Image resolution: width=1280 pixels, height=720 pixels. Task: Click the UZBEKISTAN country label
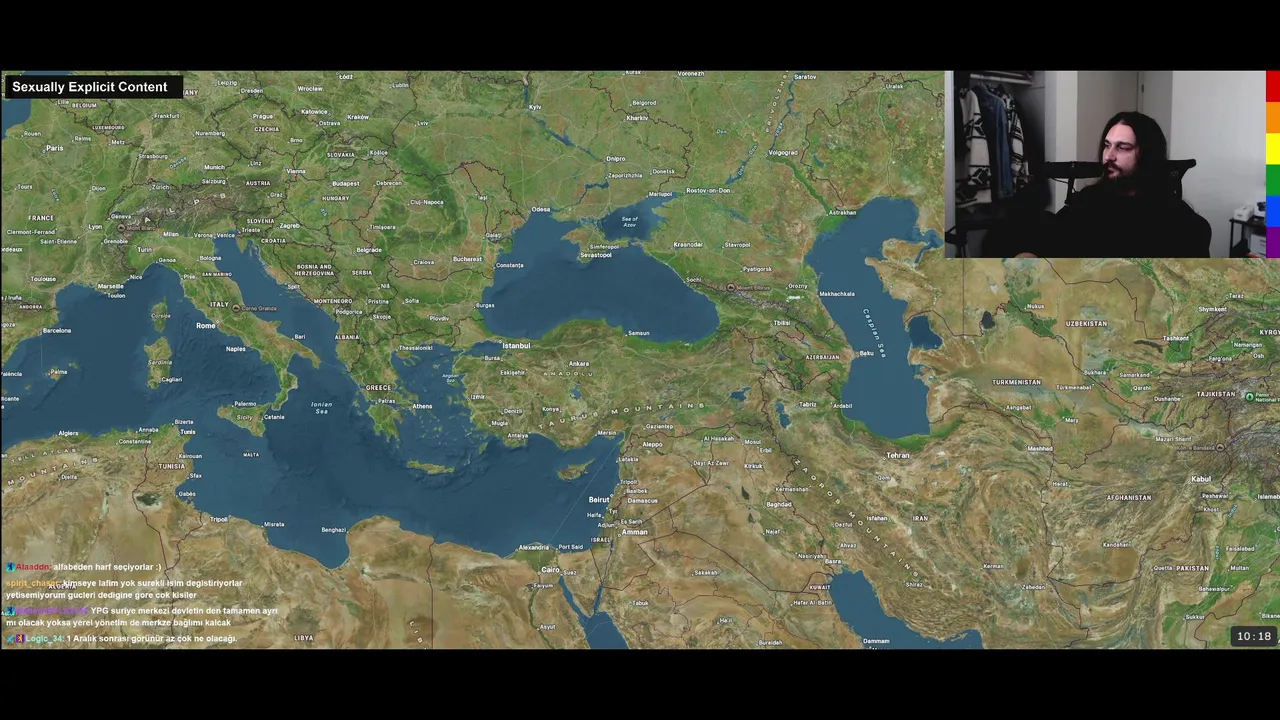click(1087, 324)
